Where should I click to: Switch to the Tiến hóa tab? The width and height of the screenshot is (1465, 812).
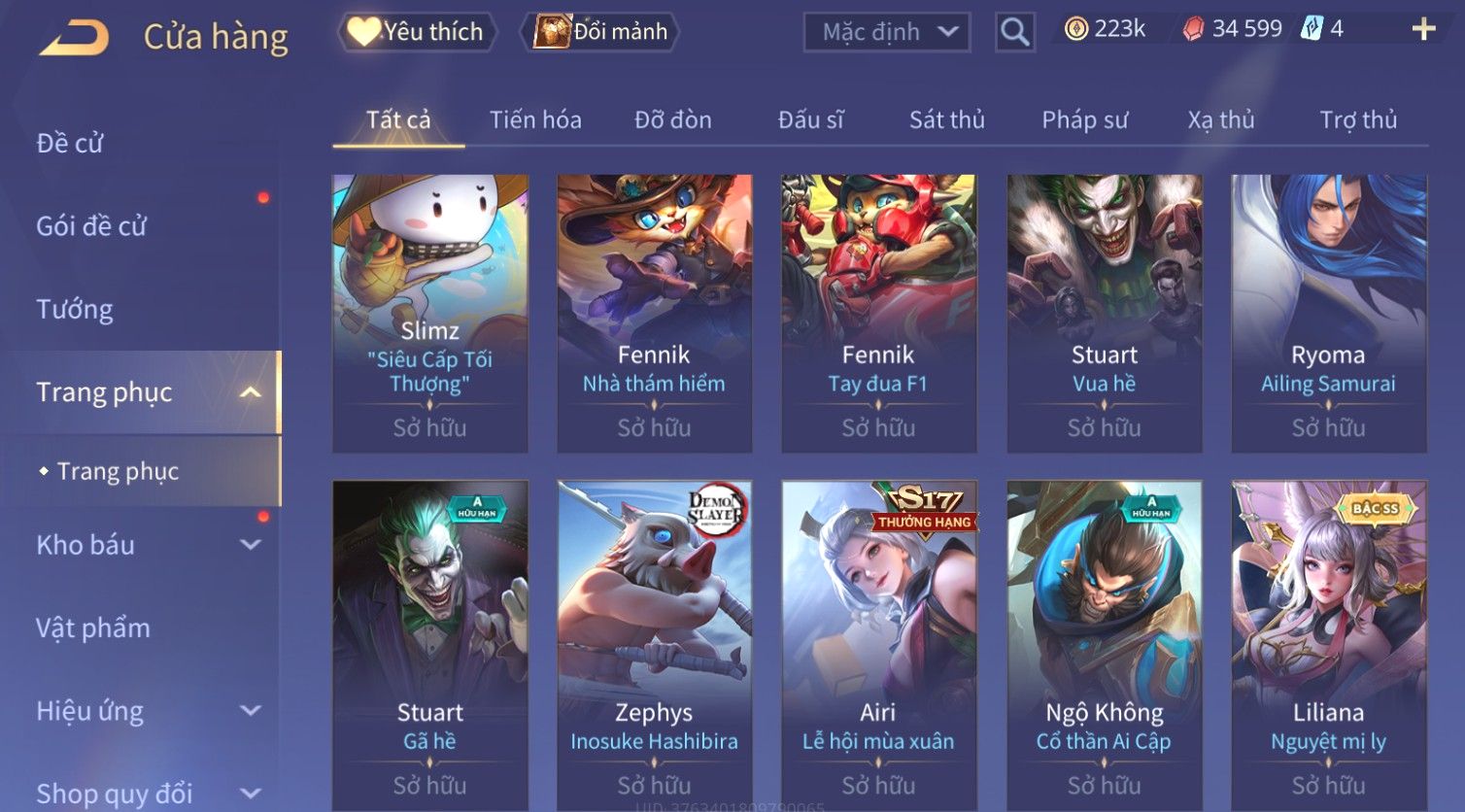[535, 119]
